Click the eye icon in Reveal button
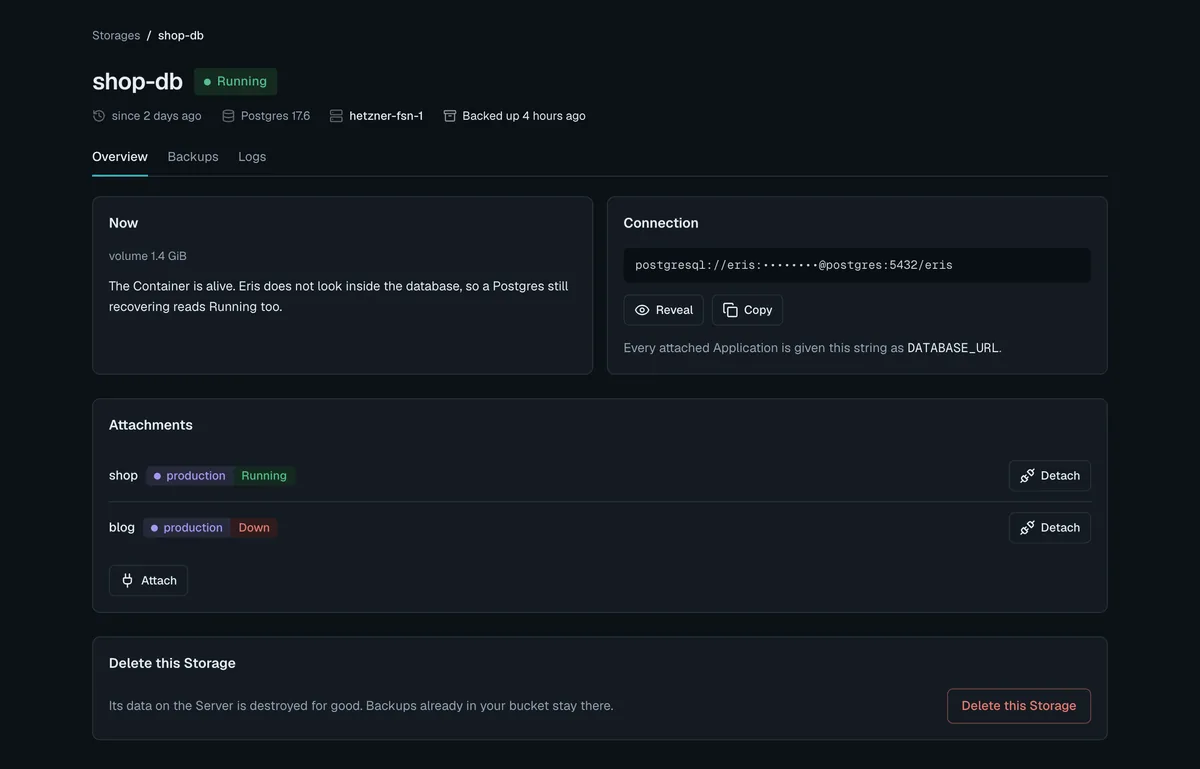This screenshot has width=1200, height=769. tap(642, 310)
